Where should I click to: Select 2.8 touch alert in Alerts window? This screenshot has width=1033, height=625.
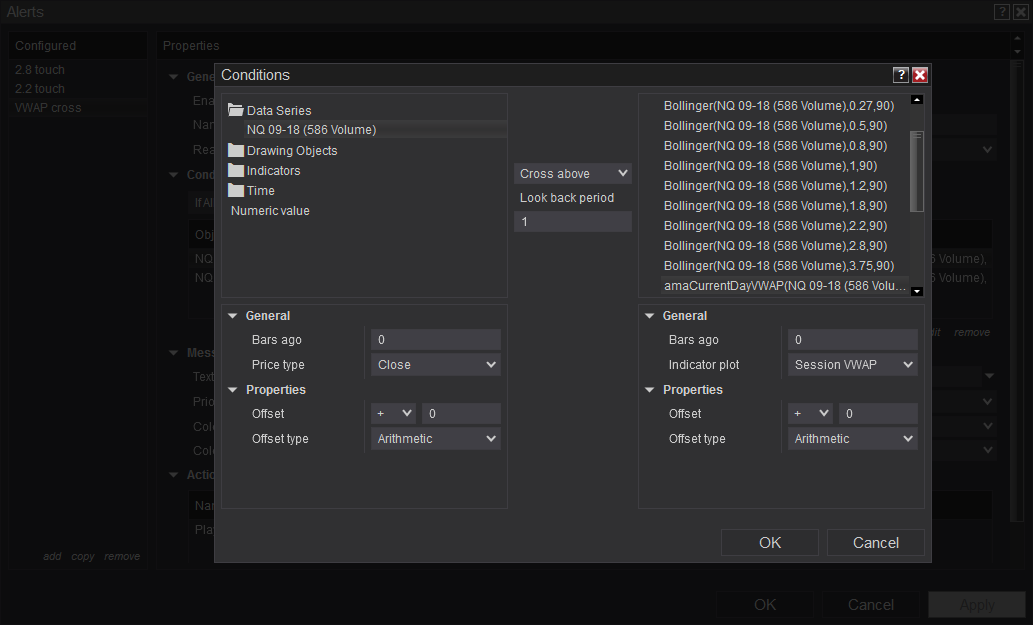tap(78, 70)
